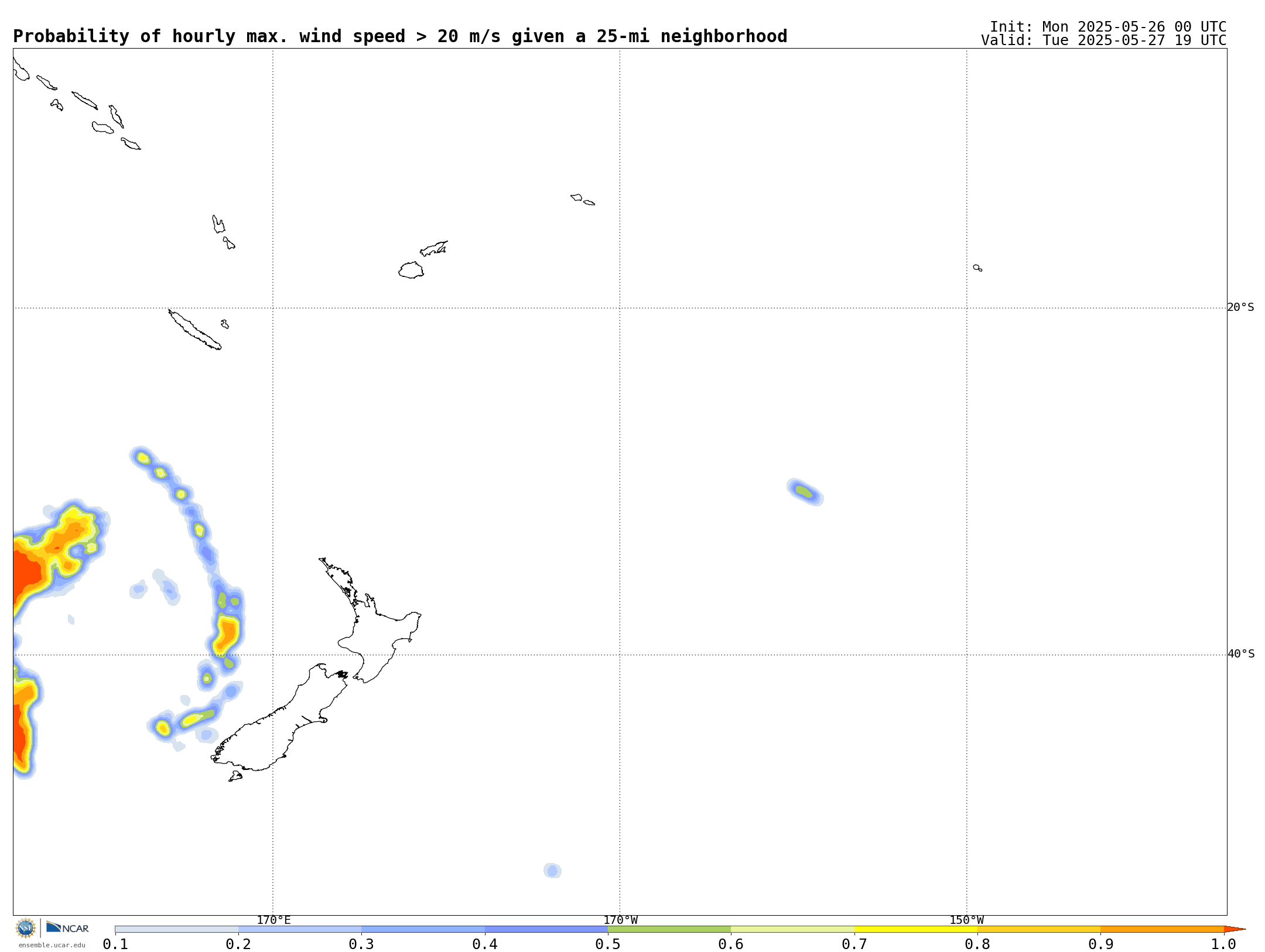Click the 0.9 colorbar tick label
Screen dimensions: 1265x952
point(1101,944)
